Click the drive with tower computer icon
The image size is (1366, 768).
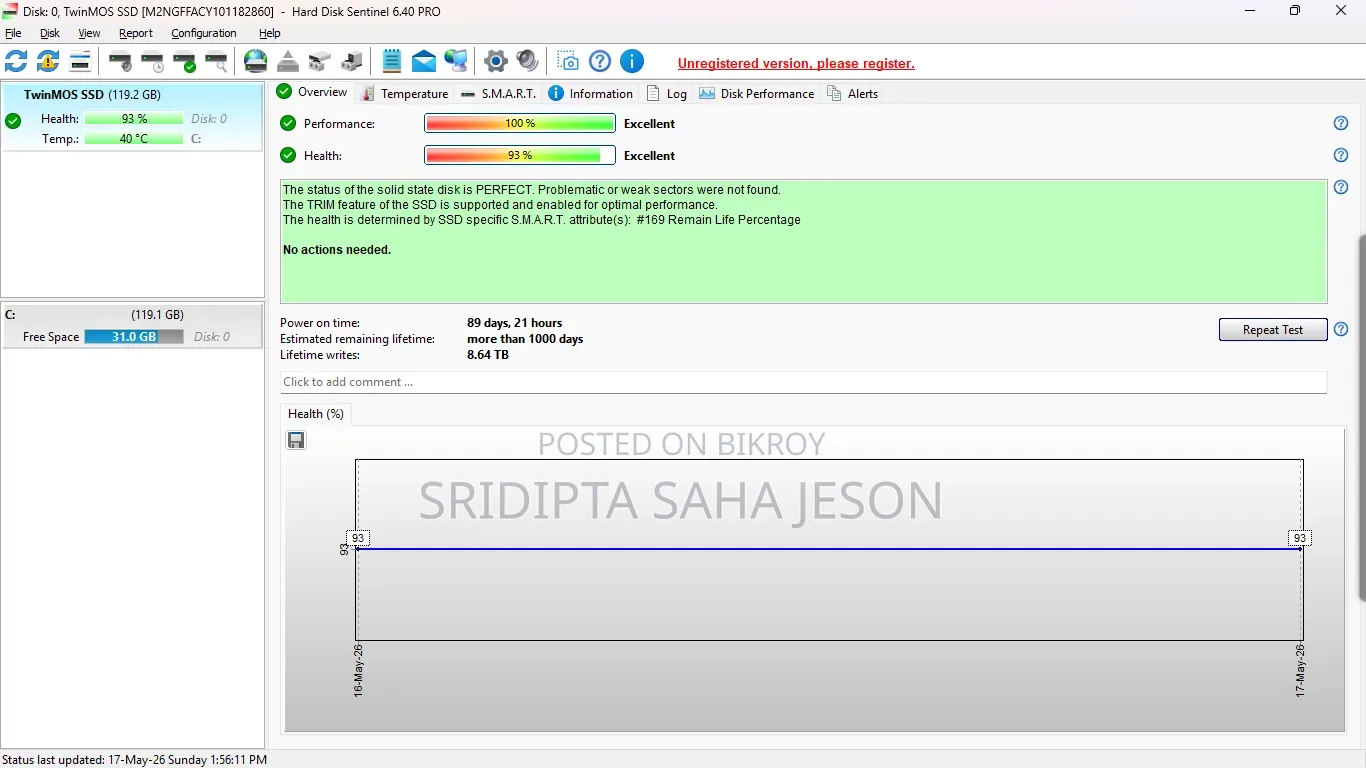352,61
